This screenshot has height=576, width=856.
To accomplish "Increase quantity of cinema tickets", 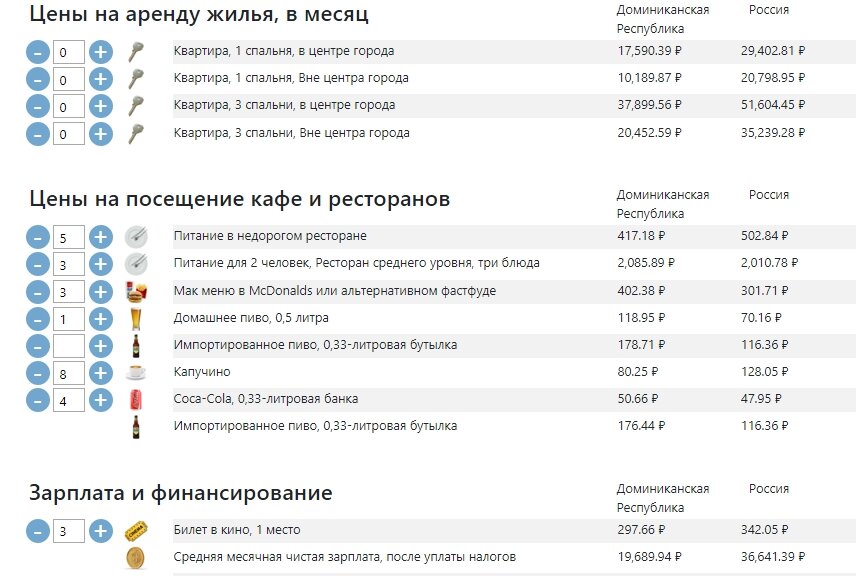I will (x=99, y=528).
